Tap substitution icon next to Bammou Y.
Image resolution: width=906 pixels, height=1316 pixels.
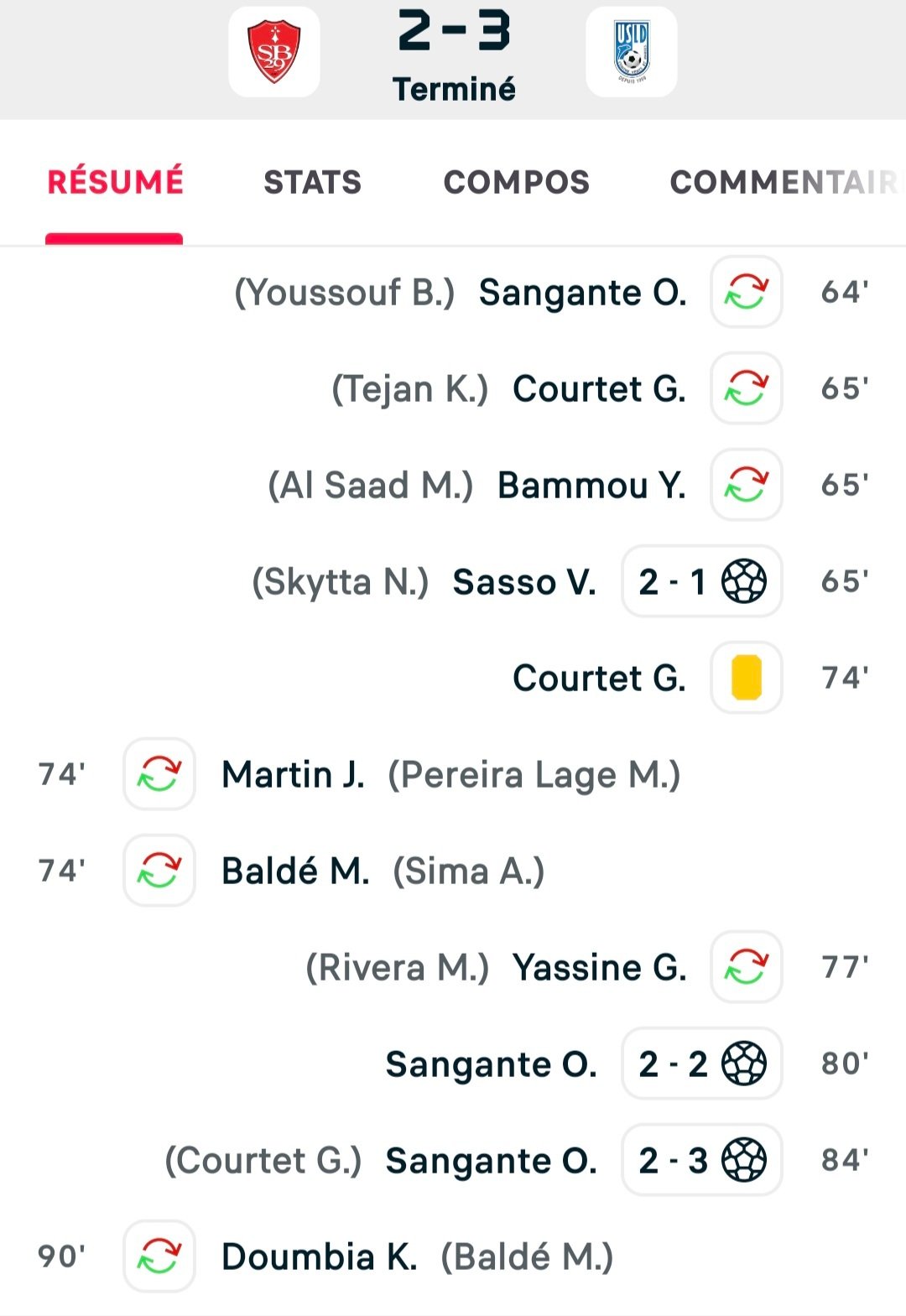[x=747, y=485]
